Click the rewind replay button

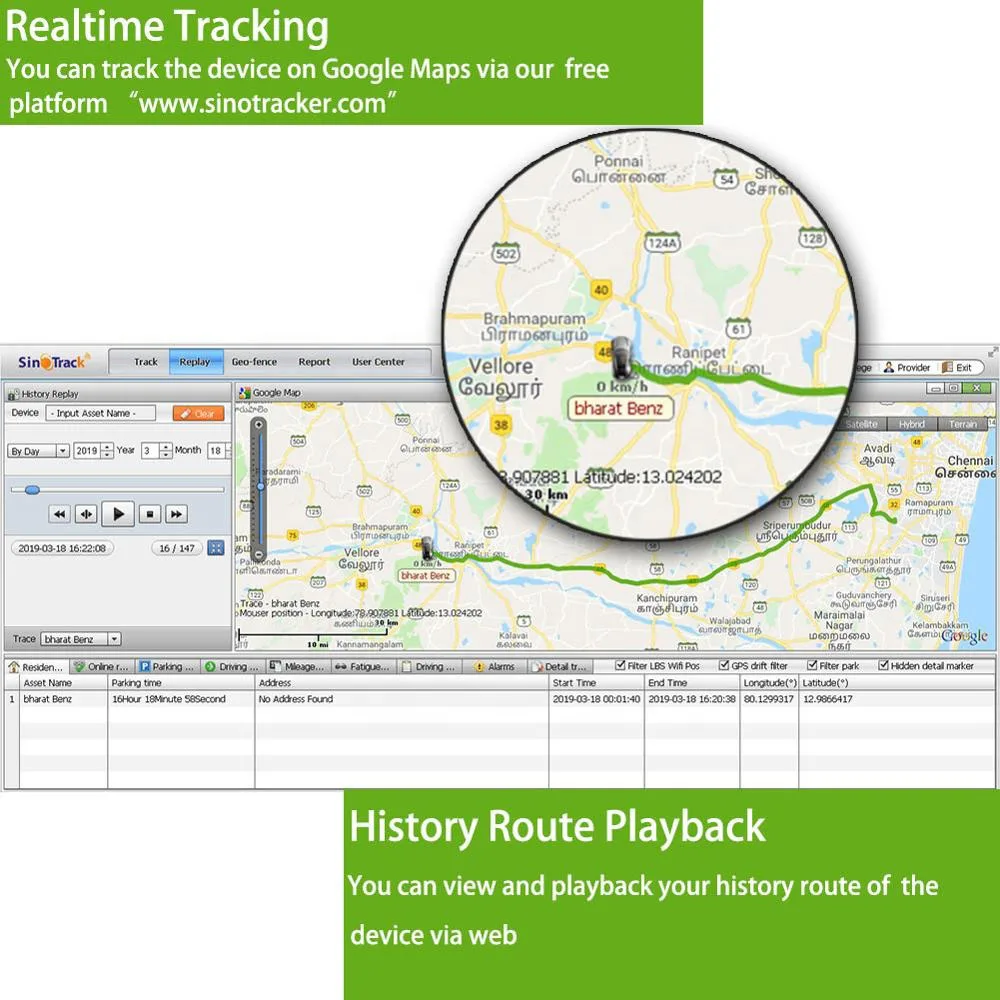59,514
